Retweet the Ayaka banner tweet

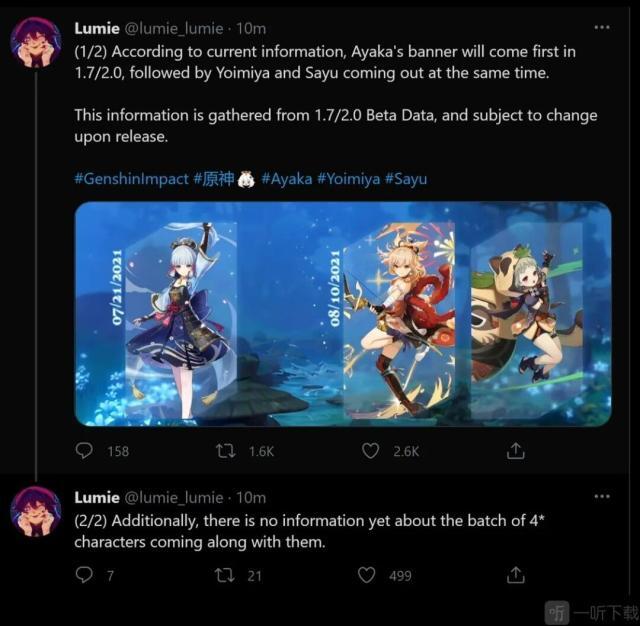226,451
